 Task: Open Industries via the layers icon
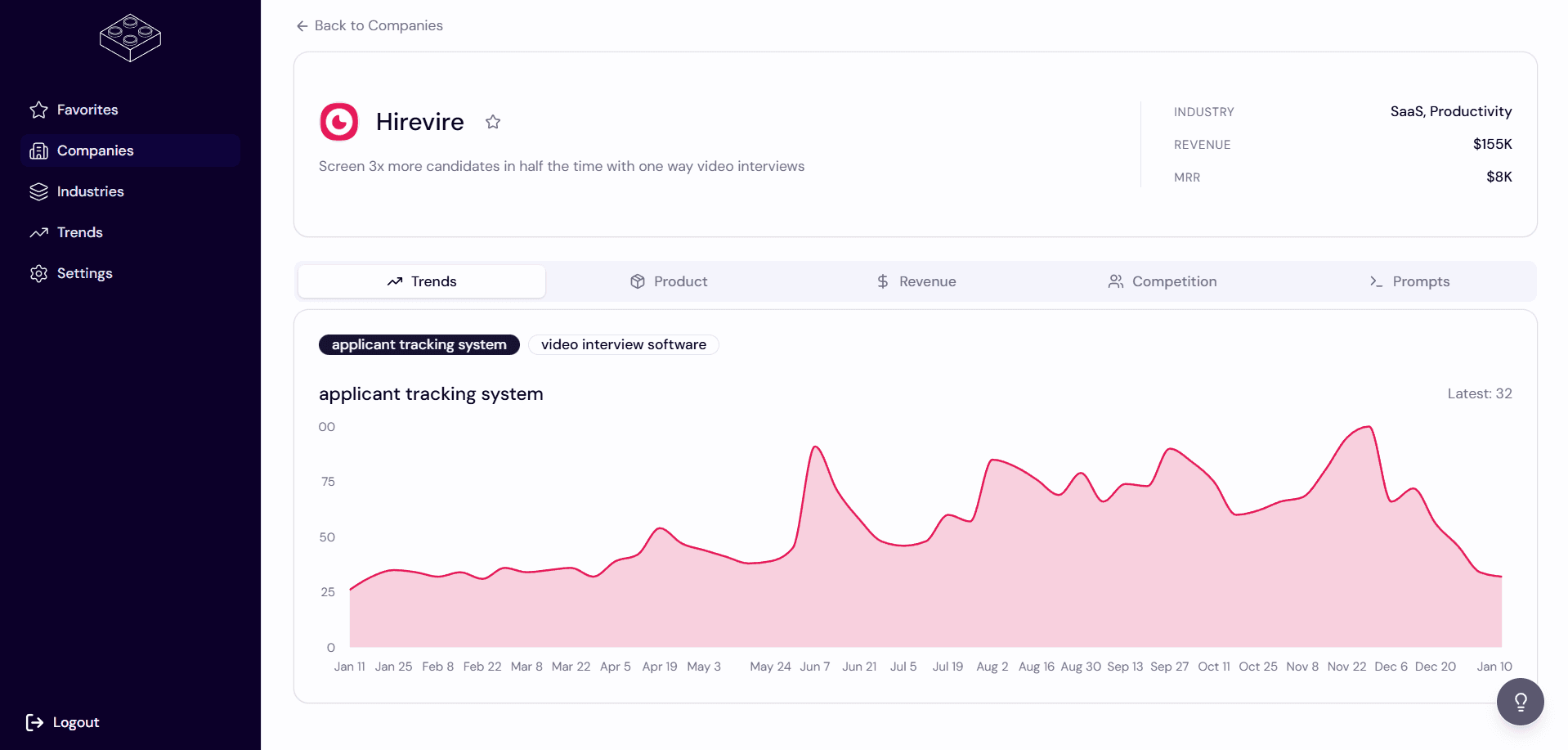coord(38,191)
